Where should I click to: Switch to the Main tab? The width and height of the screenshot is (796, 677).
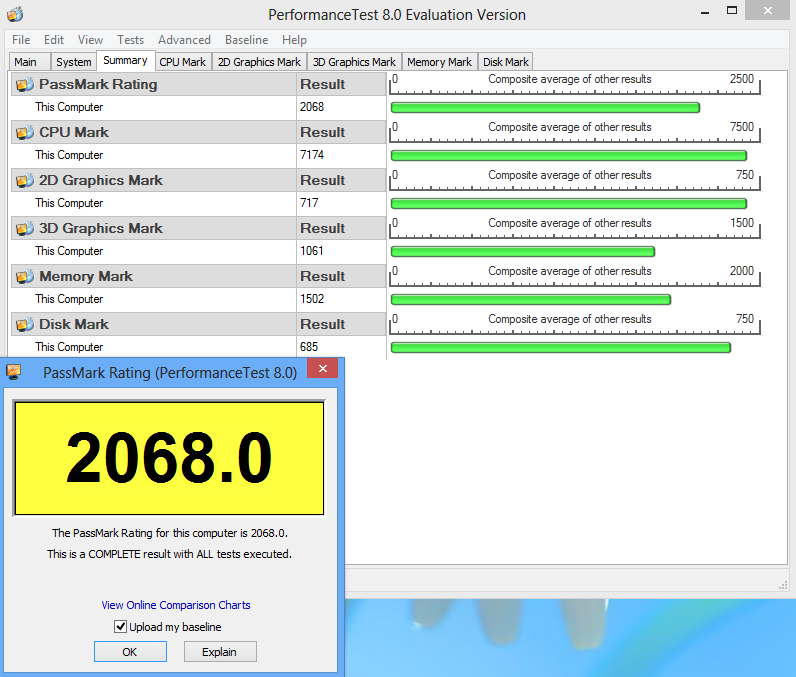click(x=29, y=62)
